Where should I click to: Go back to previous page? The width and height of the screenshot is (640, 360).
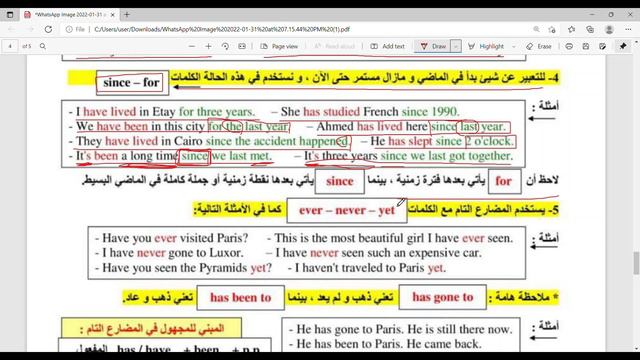(x=11, y=29)
